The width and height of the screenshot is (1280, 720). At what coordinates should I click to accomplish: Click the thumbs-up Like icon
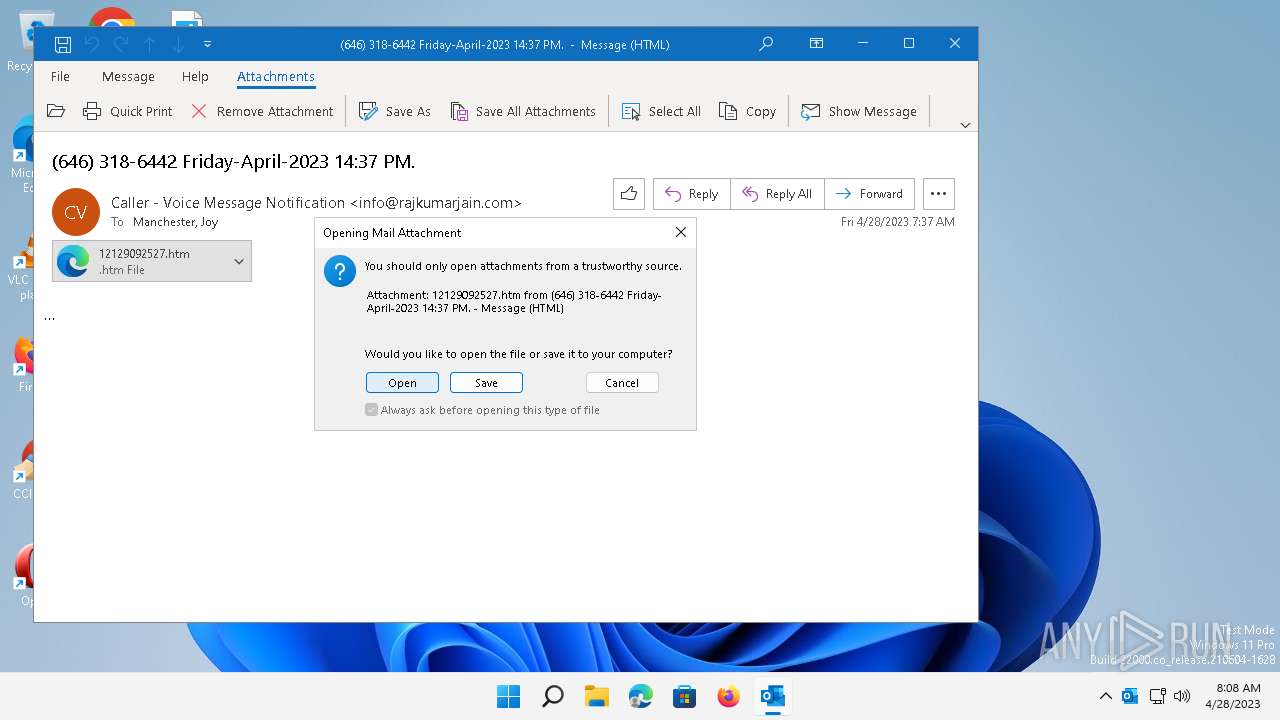[628, 194]
